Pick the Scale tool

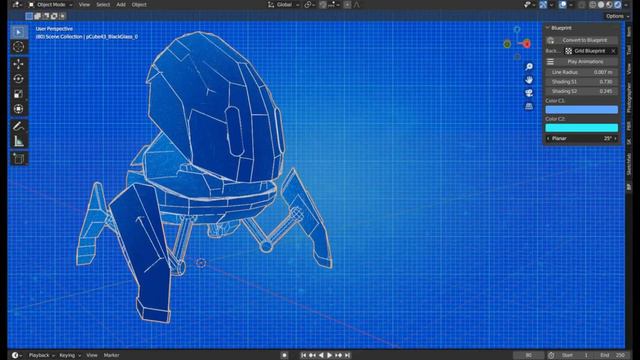tap(18, 94)
